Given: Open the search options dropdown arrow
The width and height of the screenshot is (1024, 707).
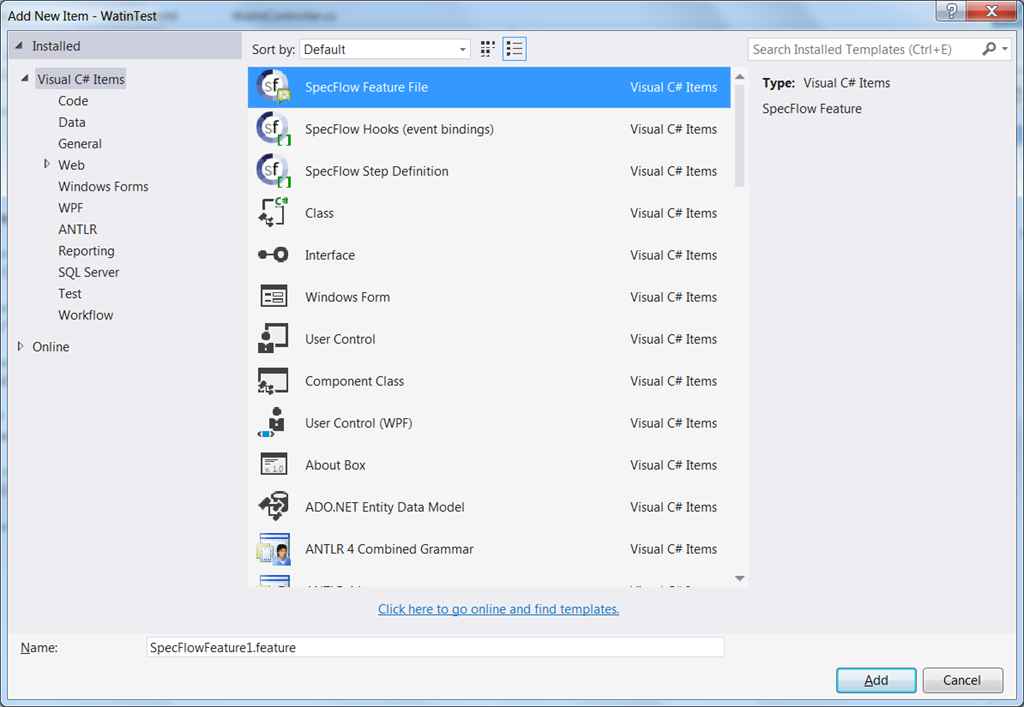Looking at the screenshot, I should pyautogui.click(x=1005, y=49).
